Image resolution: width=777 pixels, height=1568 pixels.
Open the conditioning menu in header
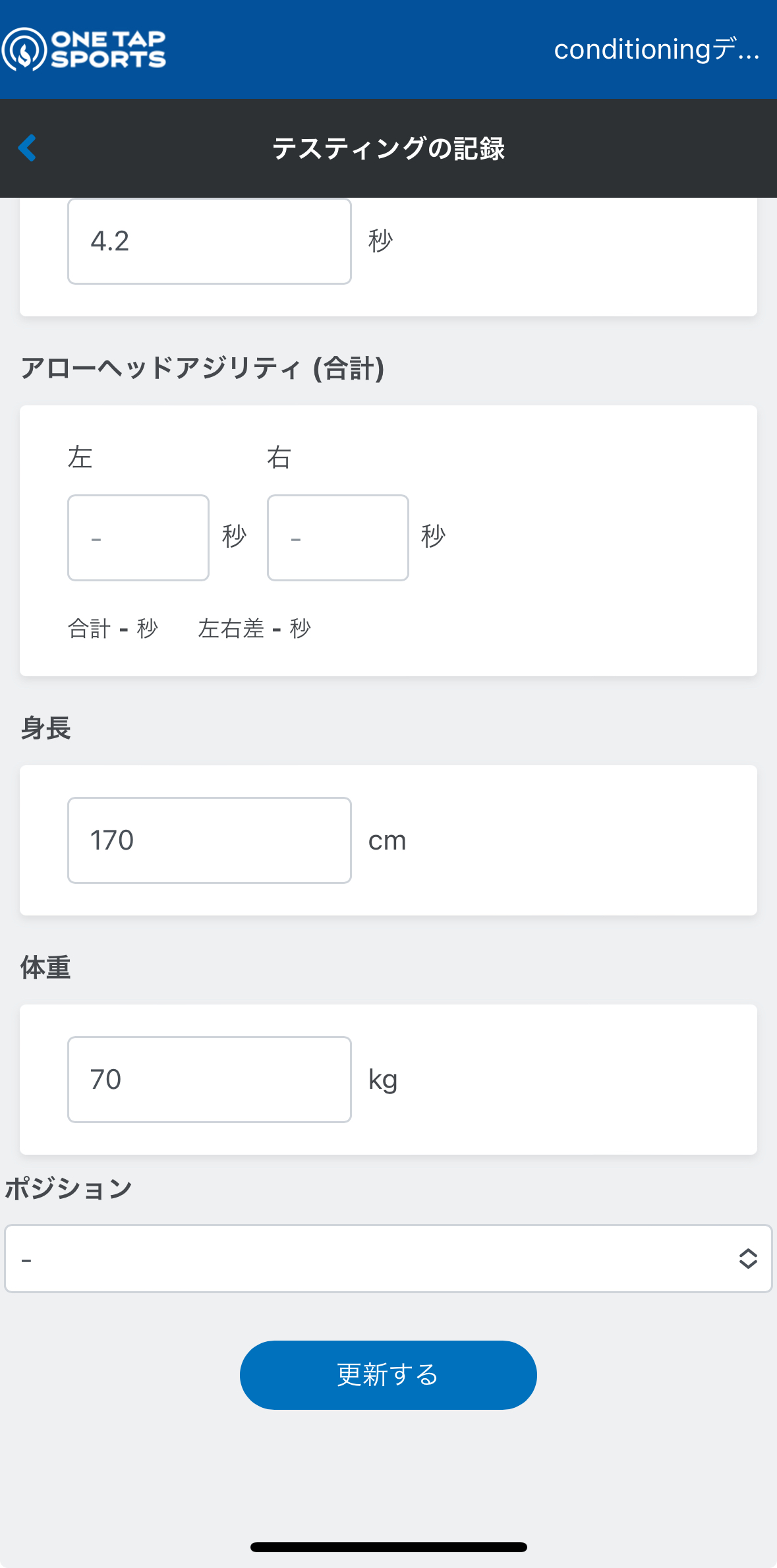[x=656, y=49]
